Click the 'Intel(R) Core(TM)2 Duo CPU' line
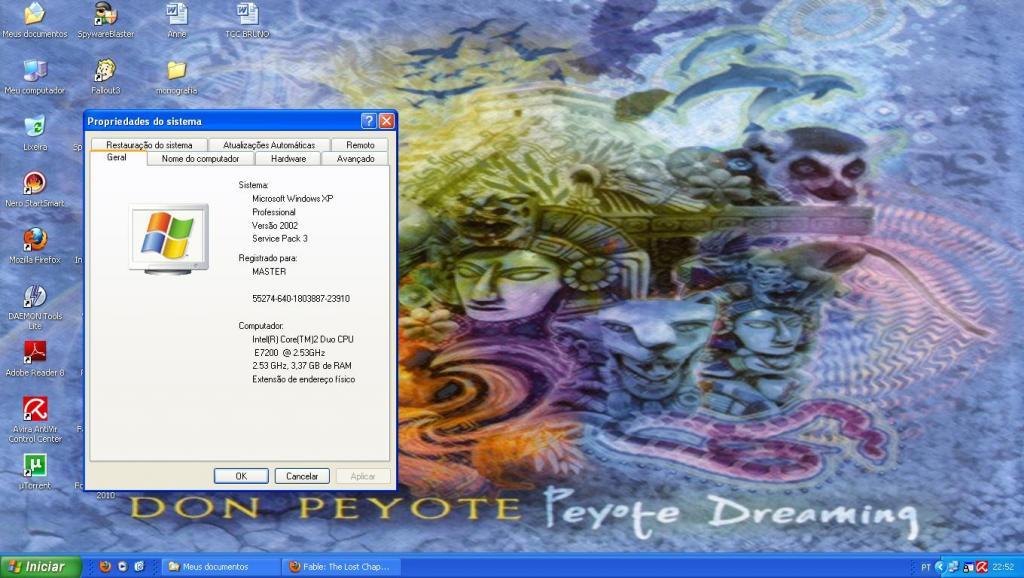The width and height of the screenshot is (1024, 578). click(303, 339)
